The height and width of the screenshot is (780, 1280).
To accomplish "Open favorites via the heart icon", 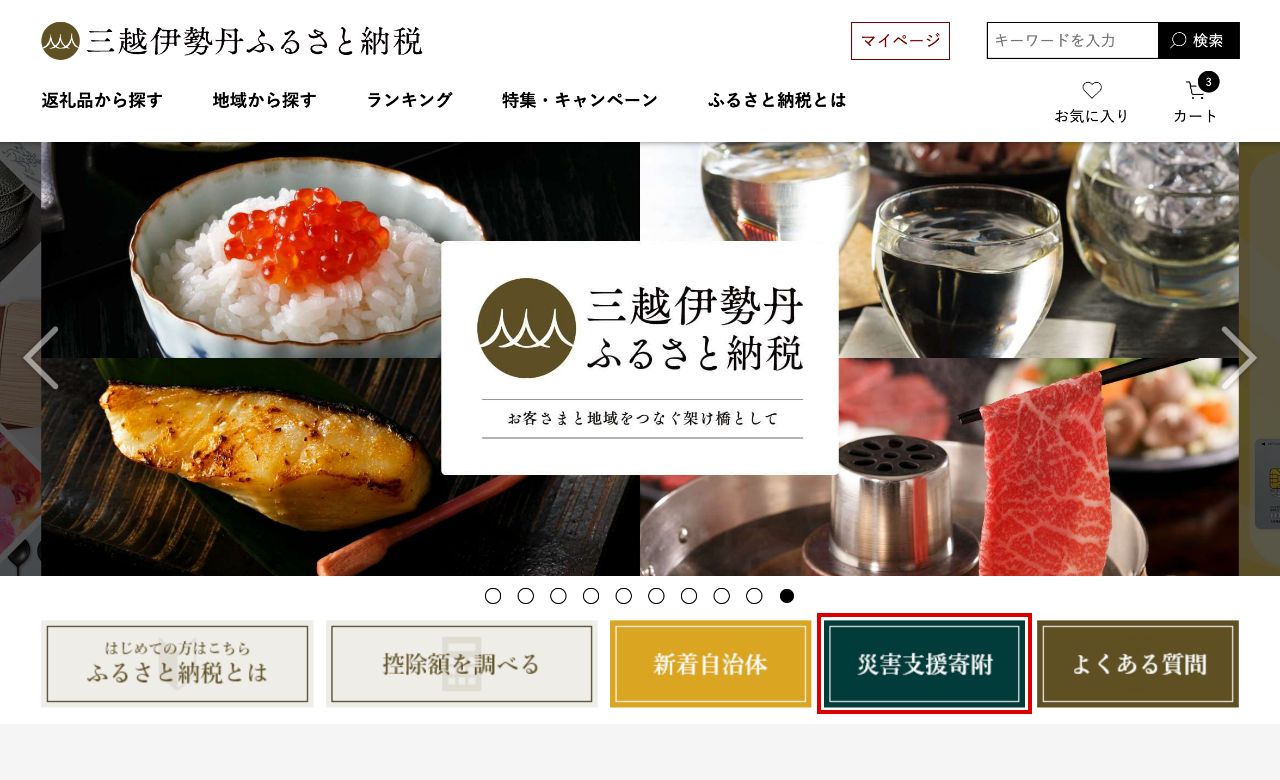I will [x=1092, y=90].
